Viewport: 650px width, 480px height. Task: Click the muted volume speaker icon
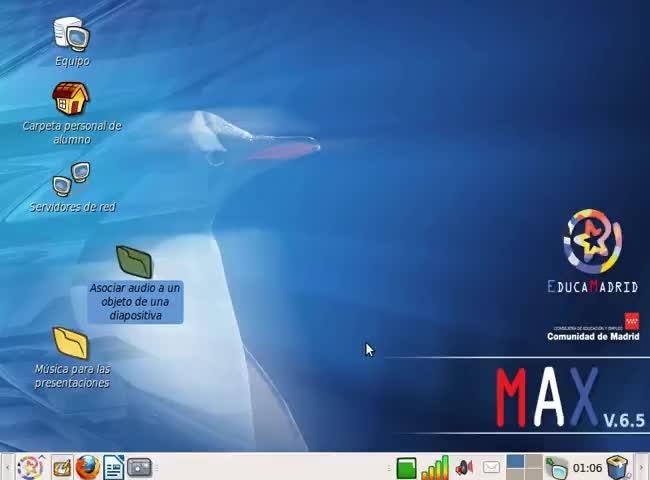pyautogui.click(x=464, y=468)
